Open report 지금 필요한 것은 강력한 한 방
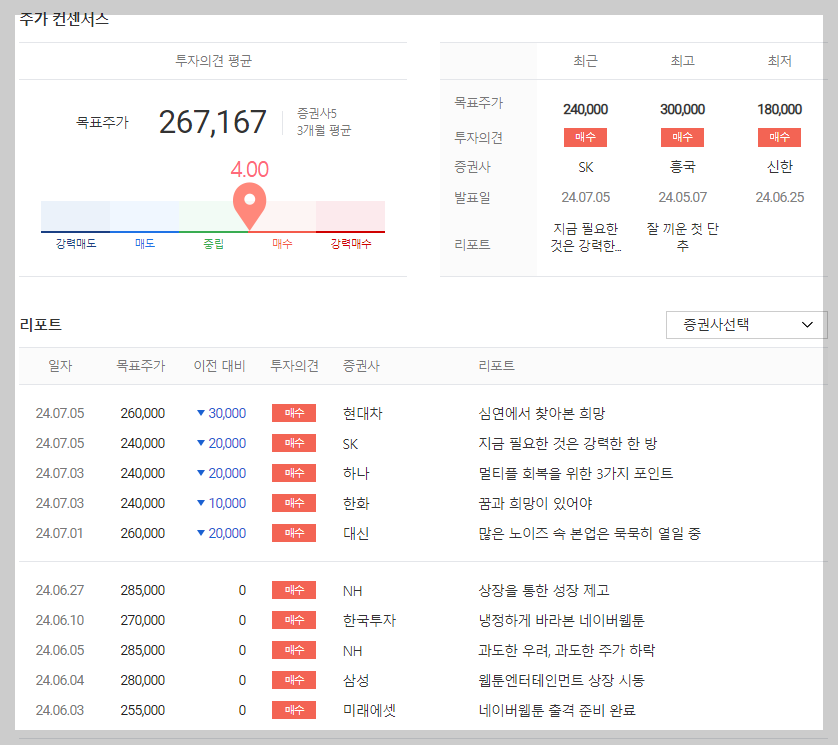838x745 pixels. (568, 443)
